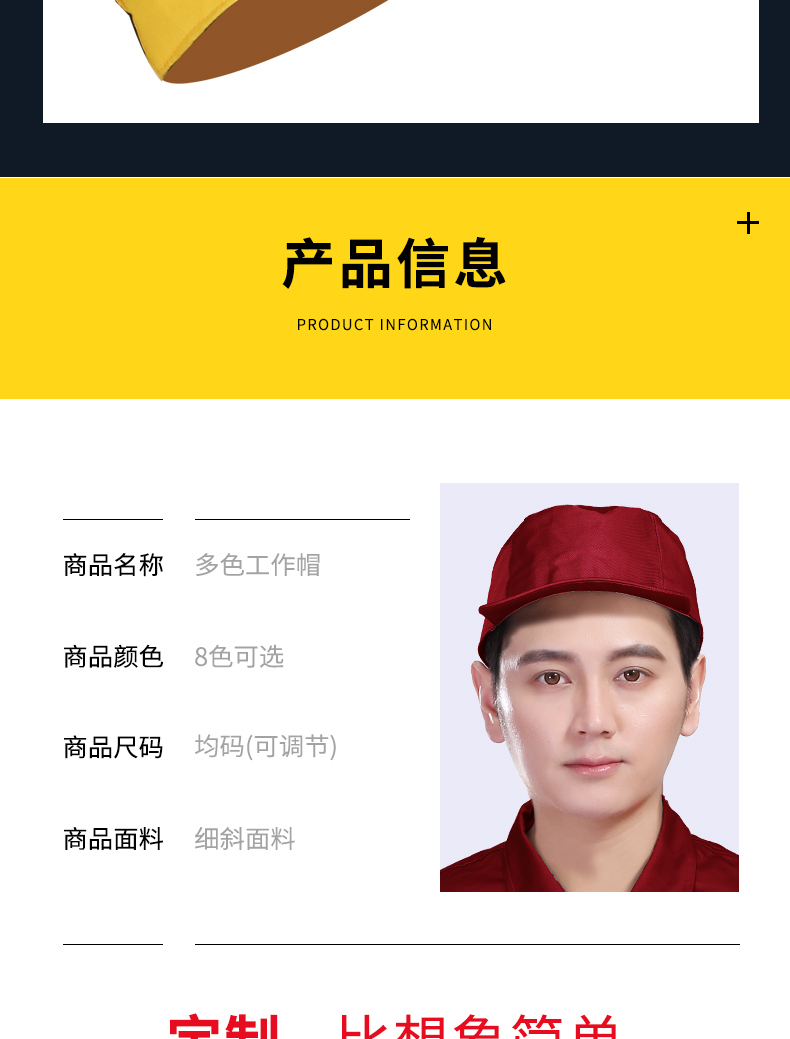The height and width of the screenshot is (1039, 790).
Task: Click the dark navy frame border
Action: (395, 150)
